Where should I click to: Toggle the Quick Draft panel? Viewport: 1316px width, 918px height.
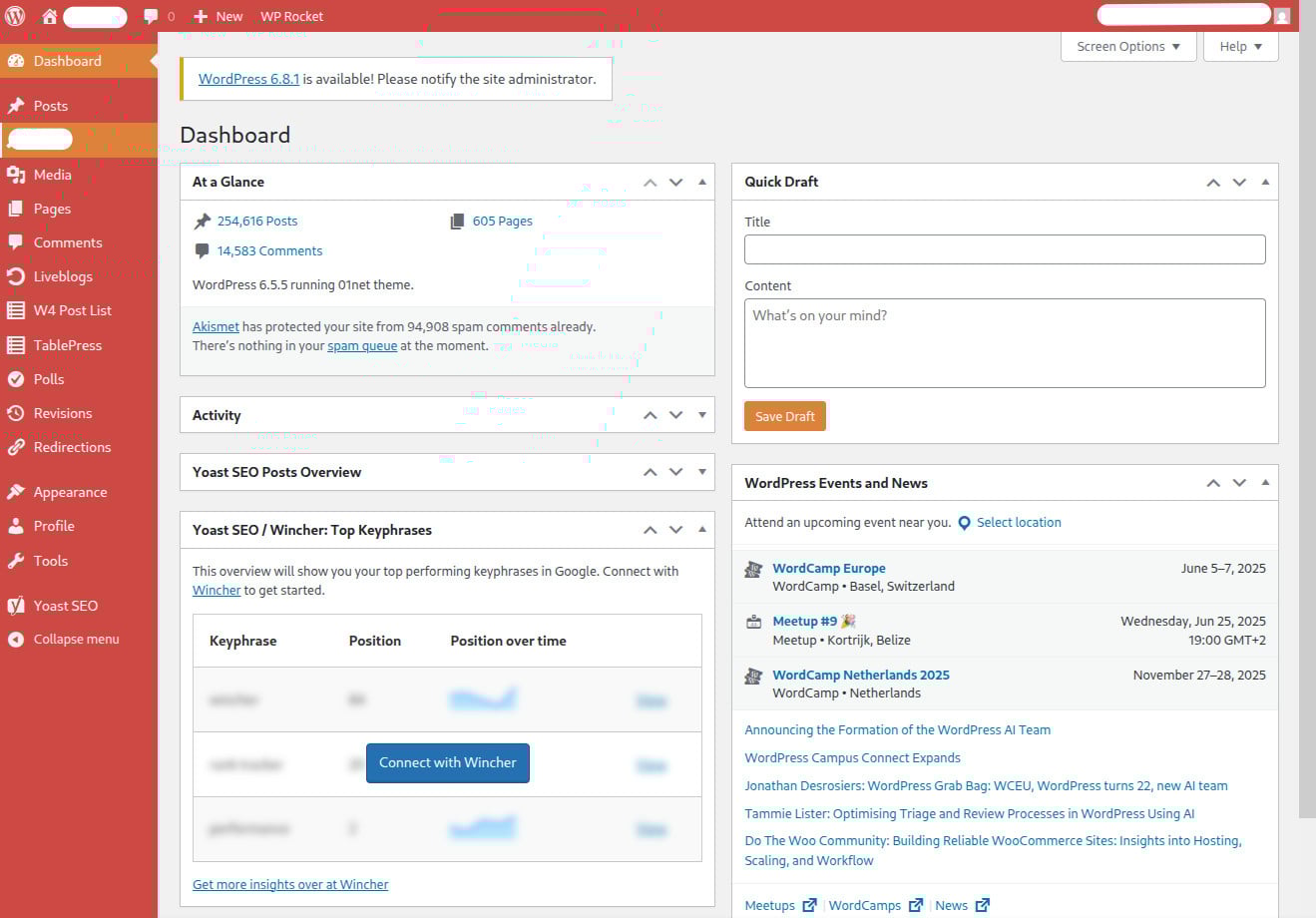pos(1265,183)
